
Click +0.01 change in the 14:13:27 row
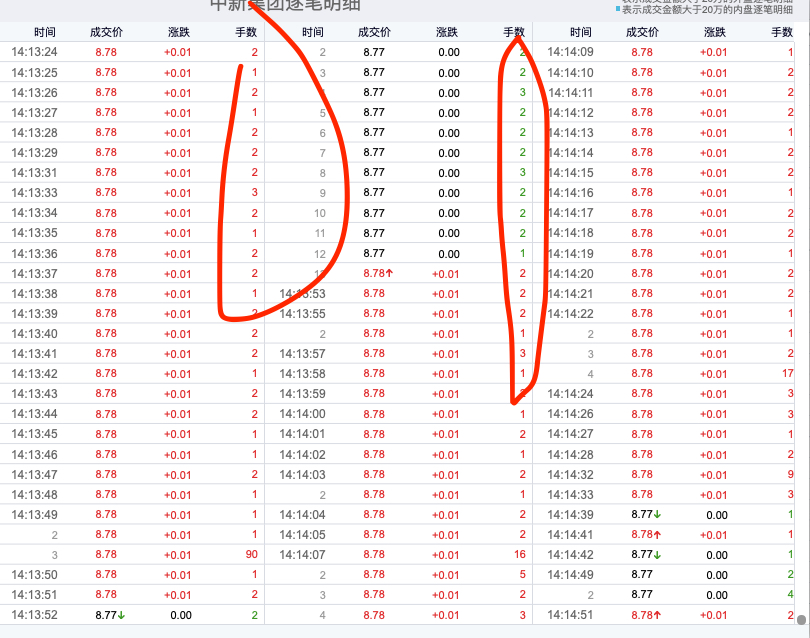pyautogui.click(x=177, y=113)
